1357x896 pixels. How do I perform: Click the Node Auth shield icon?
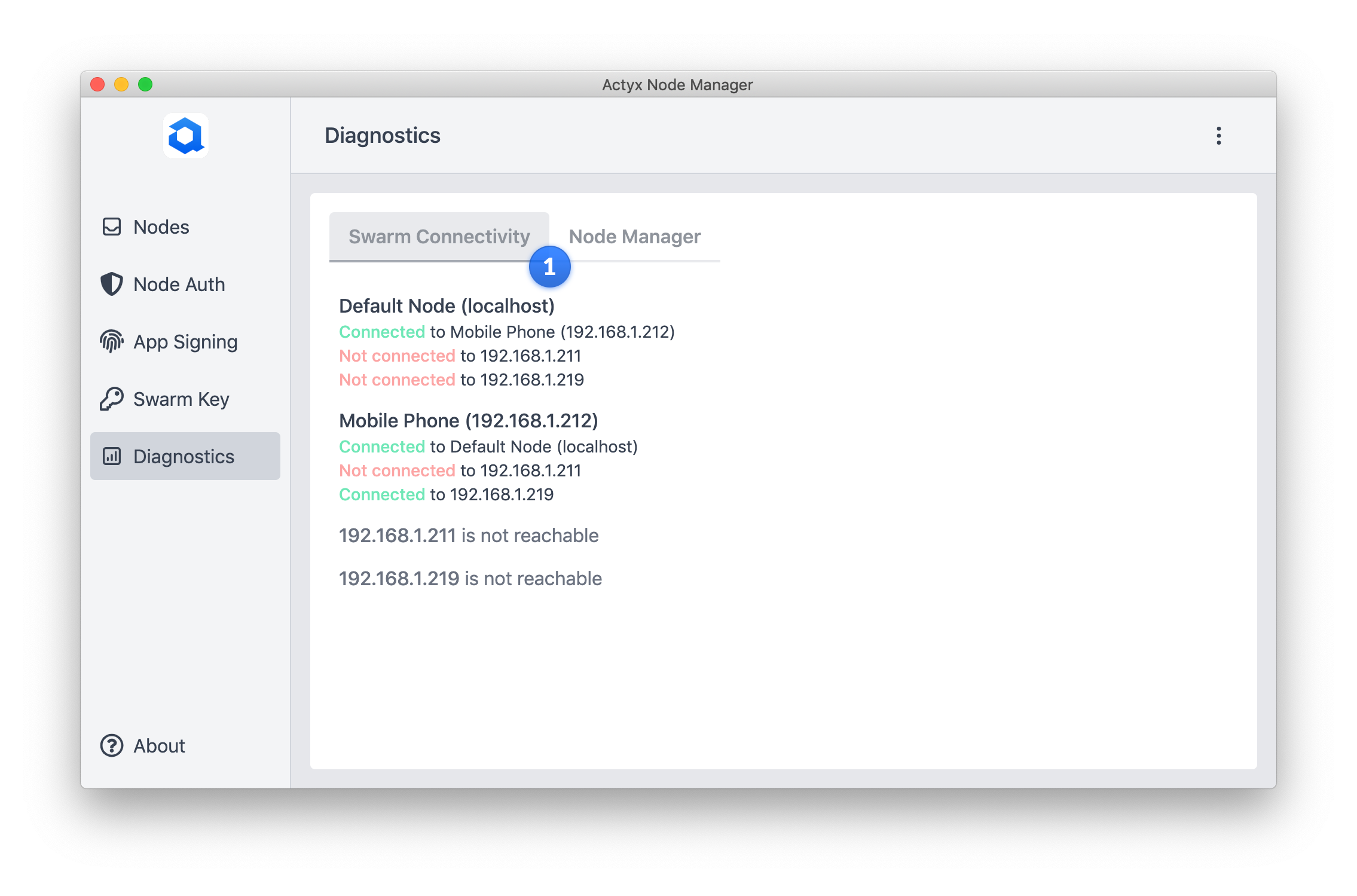click(112, 284)
